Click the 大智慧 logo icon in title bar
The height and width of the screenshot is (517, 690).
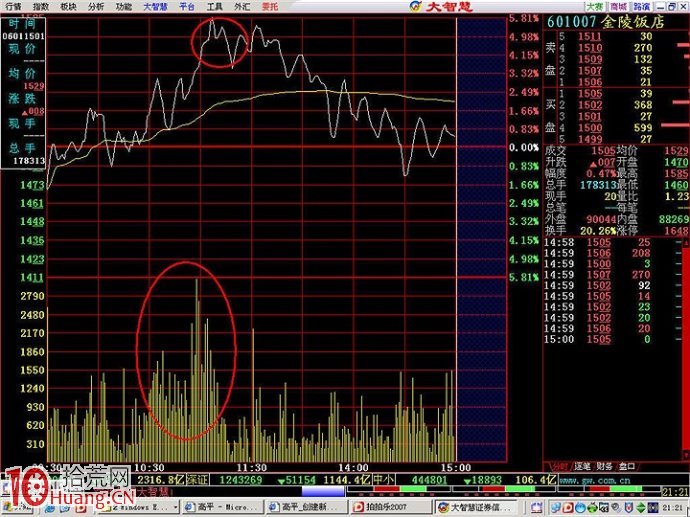[x=415, y=6]
